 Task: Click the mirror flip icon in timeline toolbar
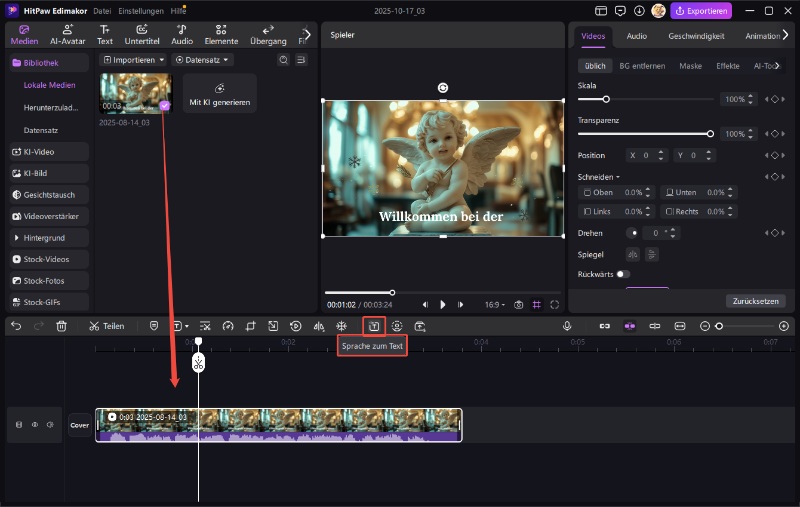point(319,326)
